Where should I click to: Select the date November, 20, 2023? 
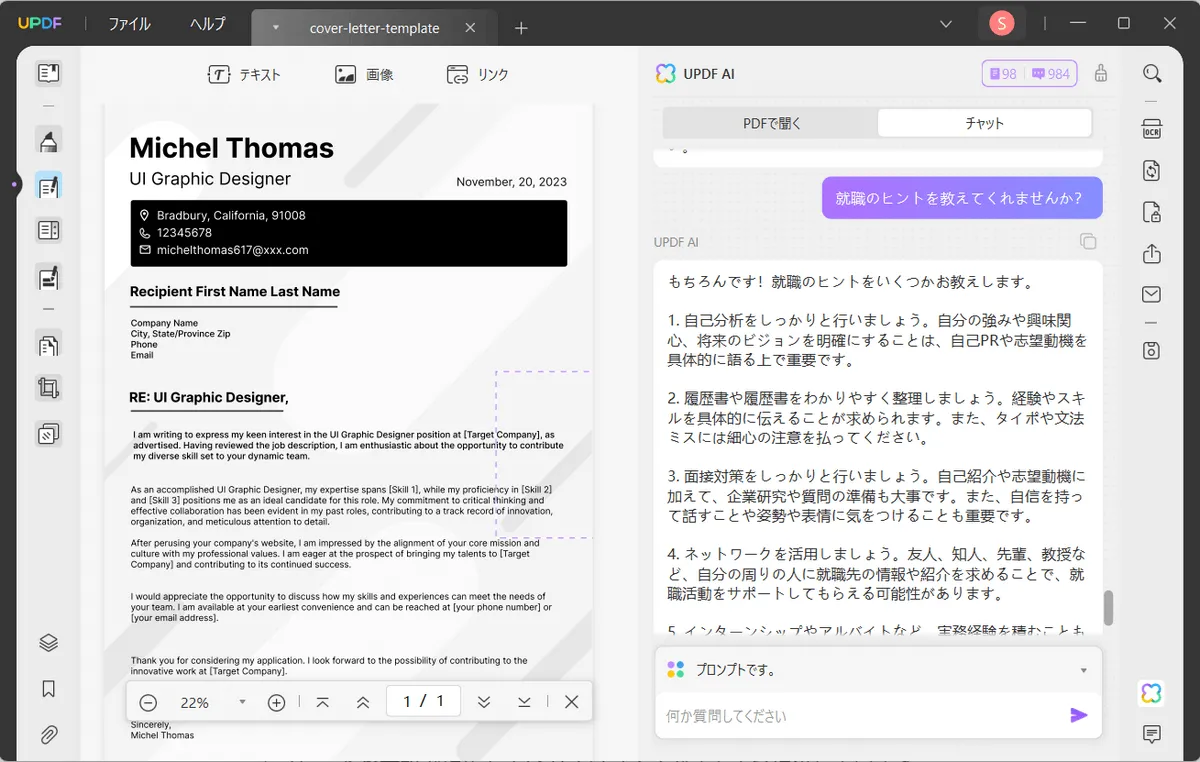coord(512,182)
